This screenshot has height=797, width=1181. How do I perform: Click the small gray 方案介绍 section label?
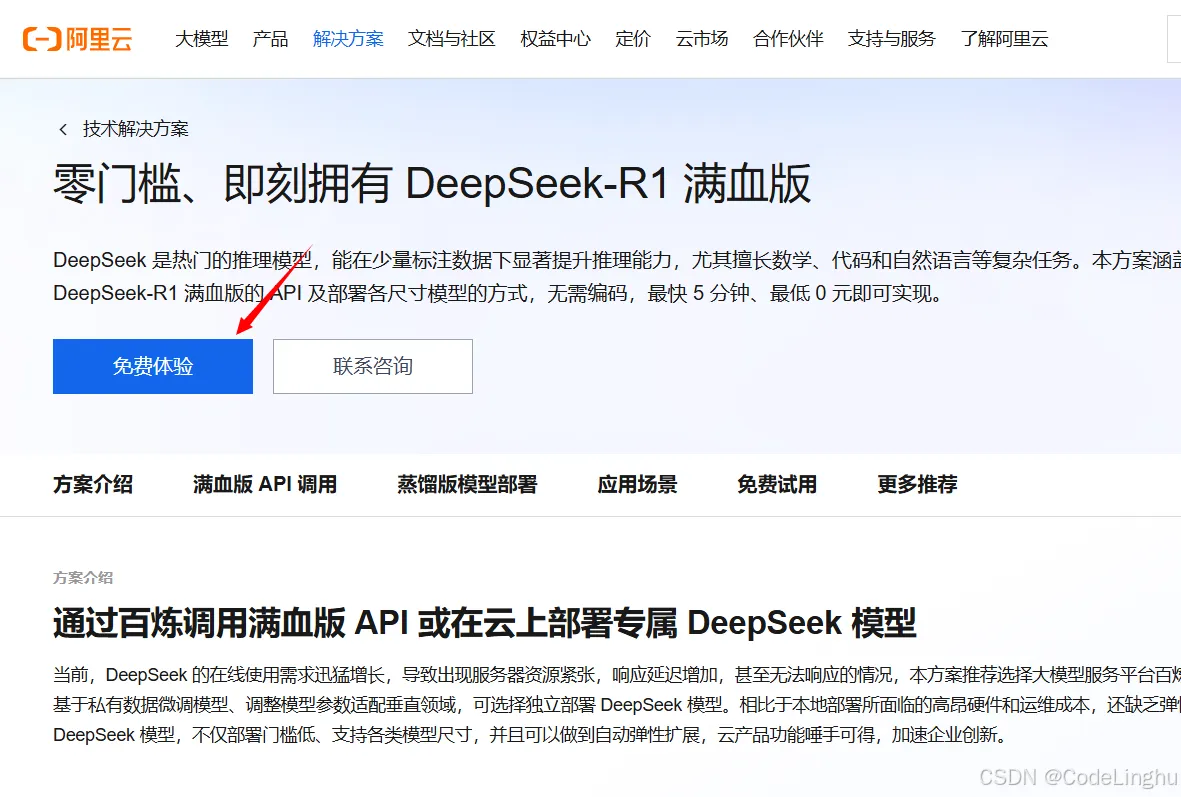click(x=83, y=578)
